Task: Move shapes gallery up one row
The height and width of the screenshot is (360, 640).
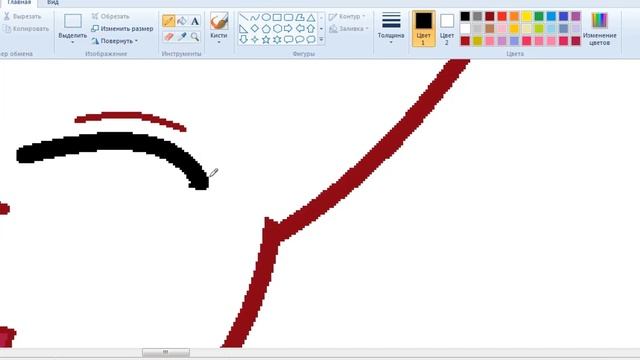Action: tap(321, 18)
